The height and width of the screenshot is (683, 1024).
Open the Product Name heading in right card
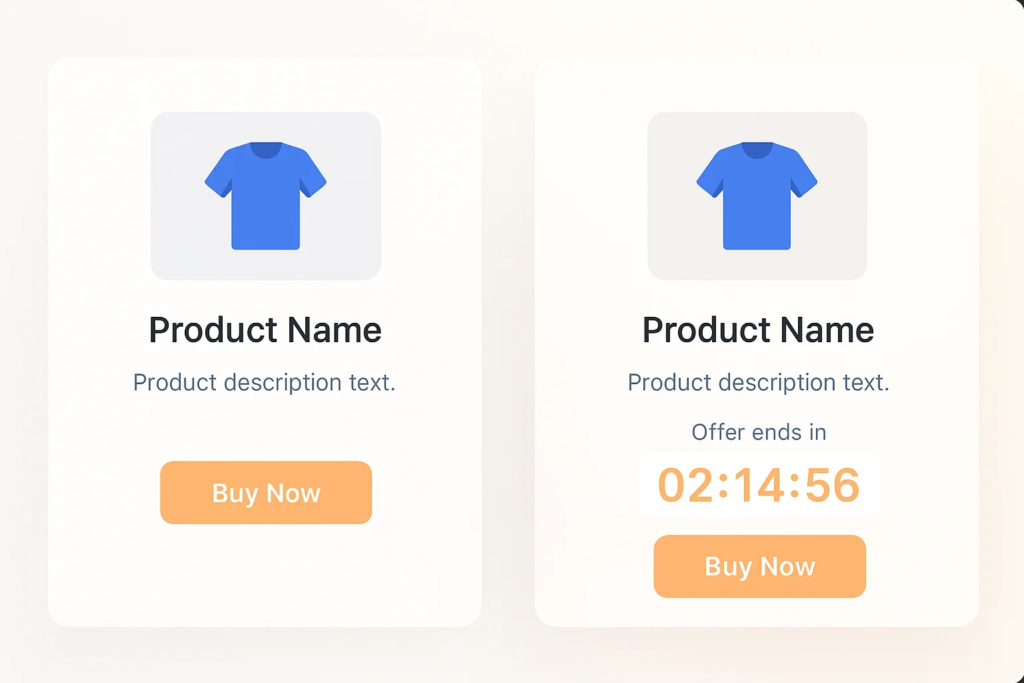point(758,330)
